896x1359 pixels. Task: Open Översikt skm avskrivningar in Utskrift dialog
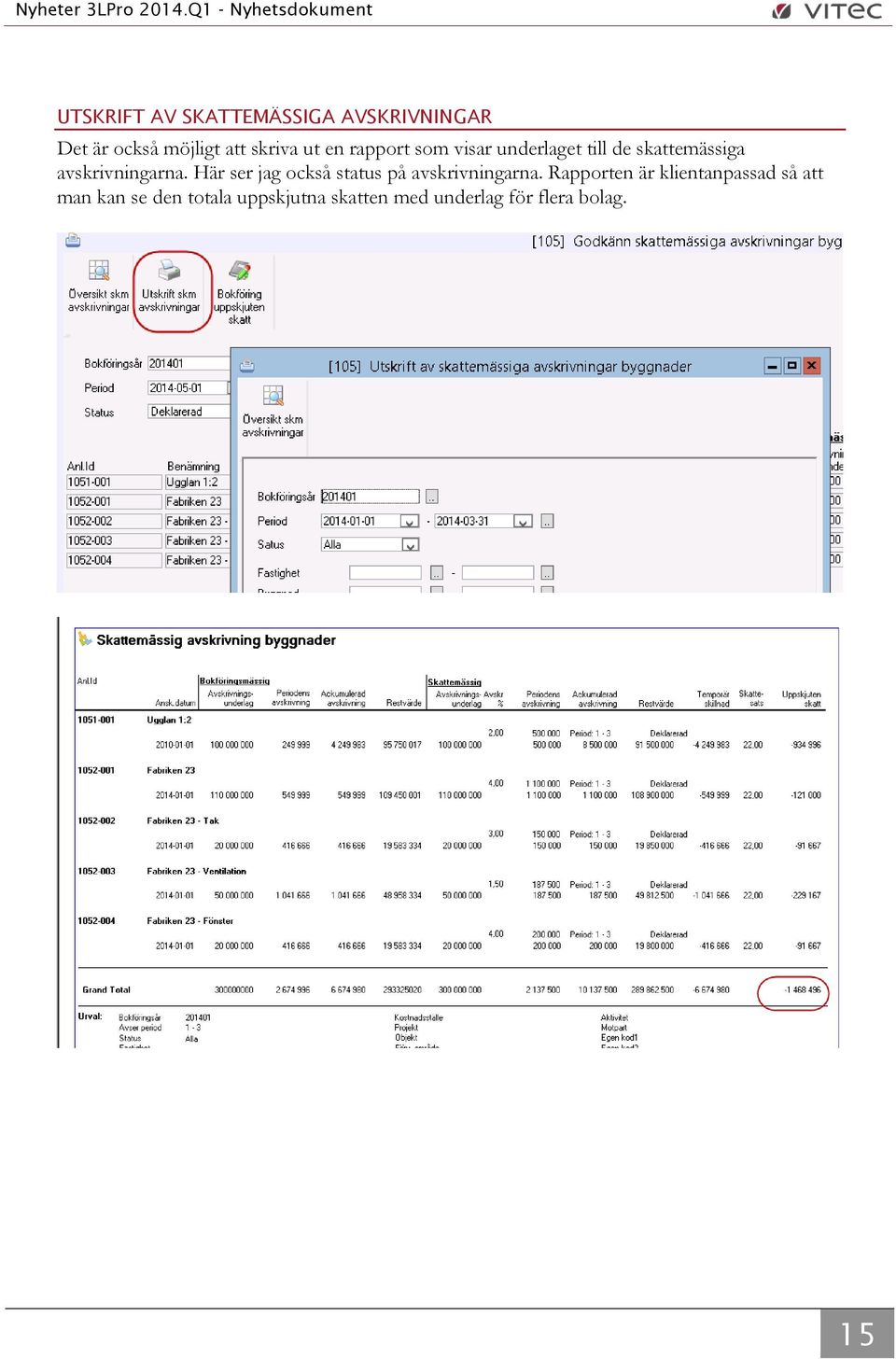click(x=273, y=412)
